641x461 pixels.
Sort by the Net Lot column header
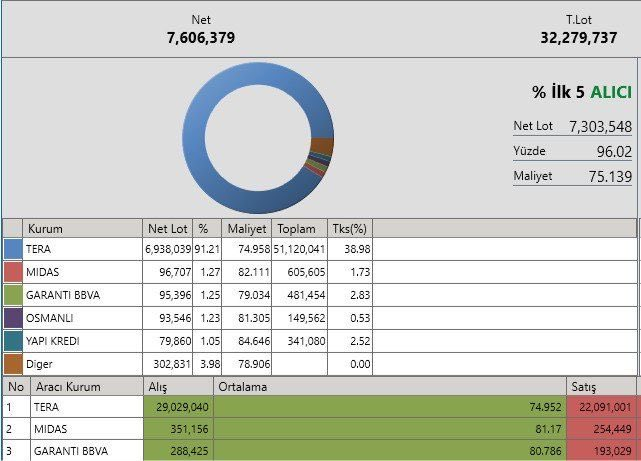click(168, 228)
